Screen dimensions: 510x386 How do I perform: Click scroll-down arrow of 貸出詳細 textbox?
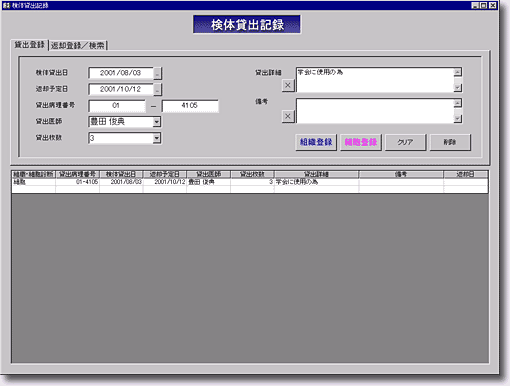click(458, 87)
